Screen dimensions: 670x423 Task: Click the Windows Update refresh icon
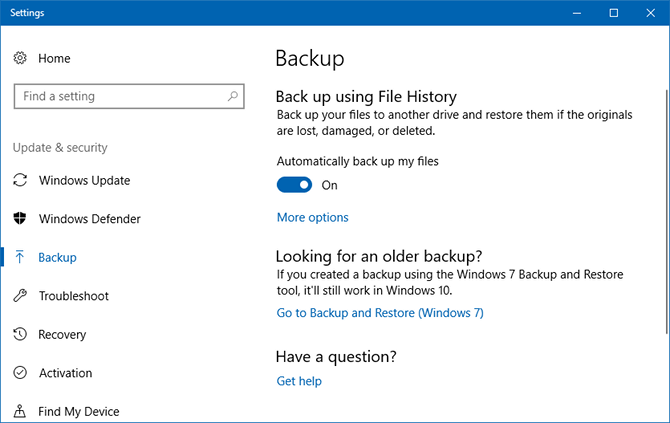coord(20,181)
